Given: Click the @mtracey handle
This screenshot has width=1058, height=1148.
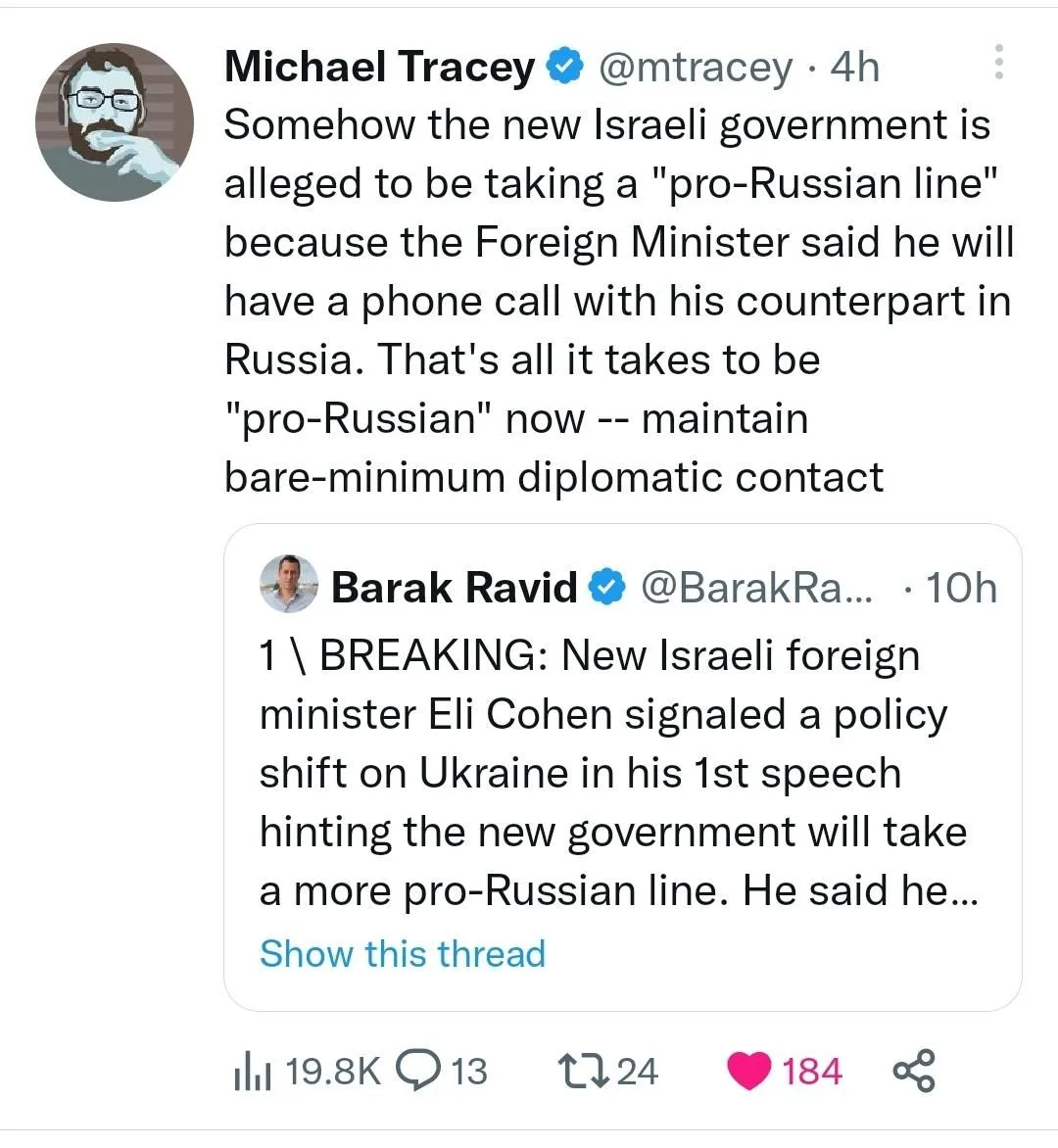Looking at the screenshot, I should point(694,67).
